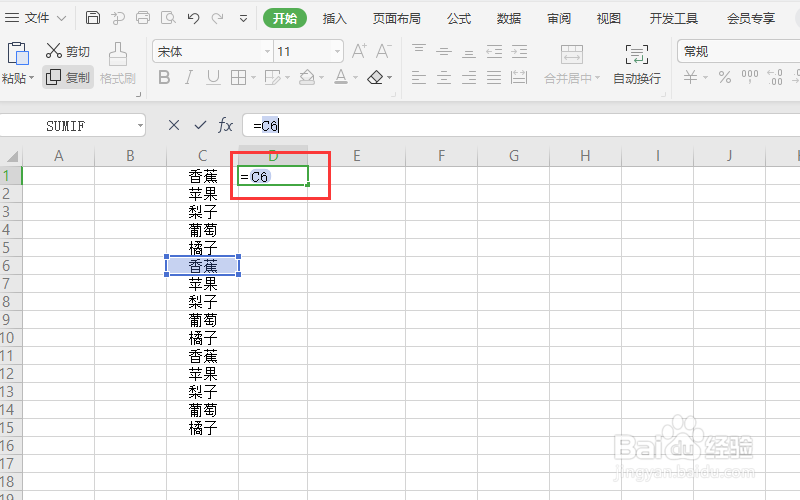Click the decrease indent icon

point(494,51)
